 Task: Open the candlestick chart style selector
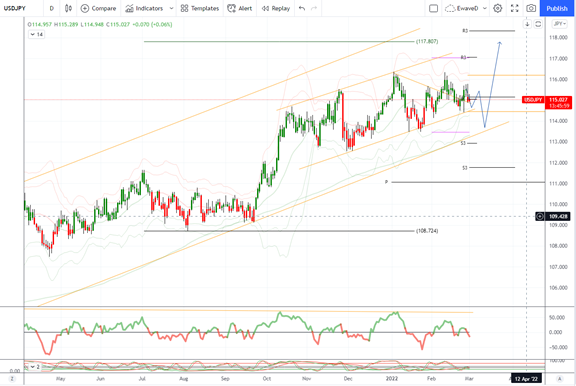[x=68, y=8]
